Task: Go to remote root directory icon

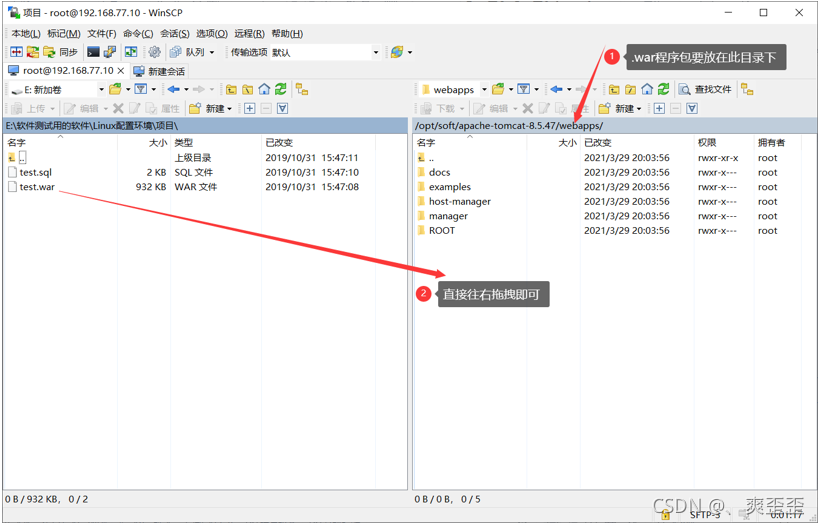Action: (x=630, y=89)
